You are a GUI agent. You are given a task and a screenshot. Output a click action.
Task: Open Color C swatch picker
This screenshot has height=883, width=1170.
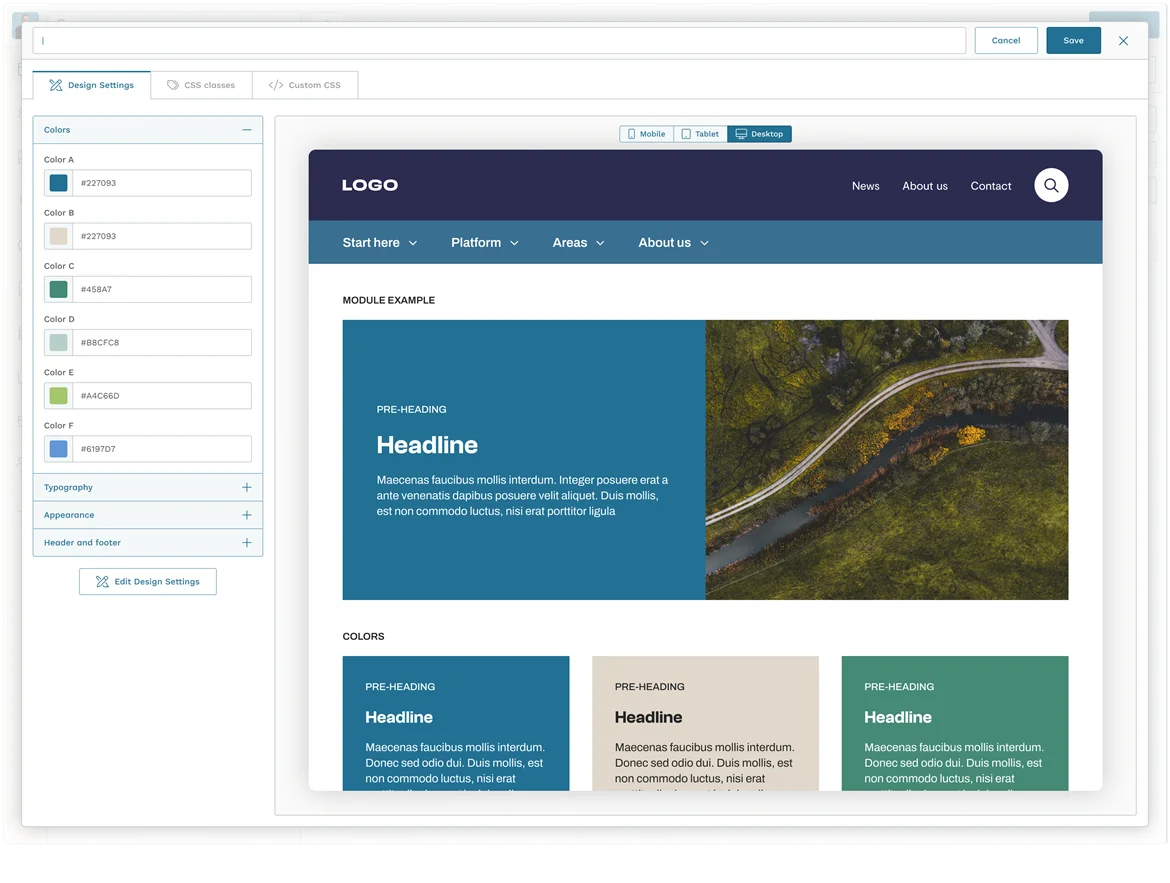[58, 290]
